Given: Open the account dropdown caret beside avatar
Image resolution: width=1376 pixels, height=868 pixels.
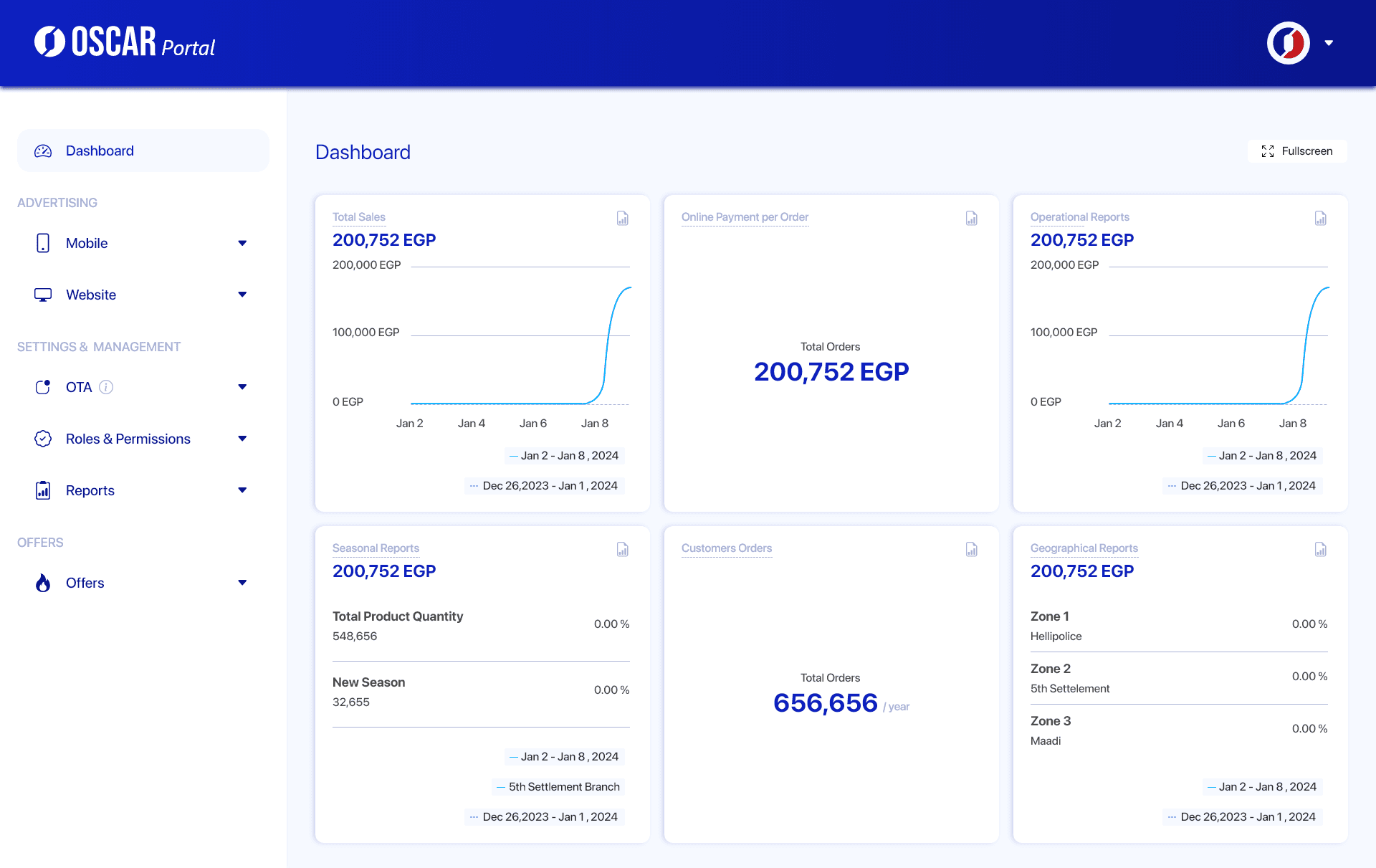Looking at the screenshot, I should point(1329,43).
